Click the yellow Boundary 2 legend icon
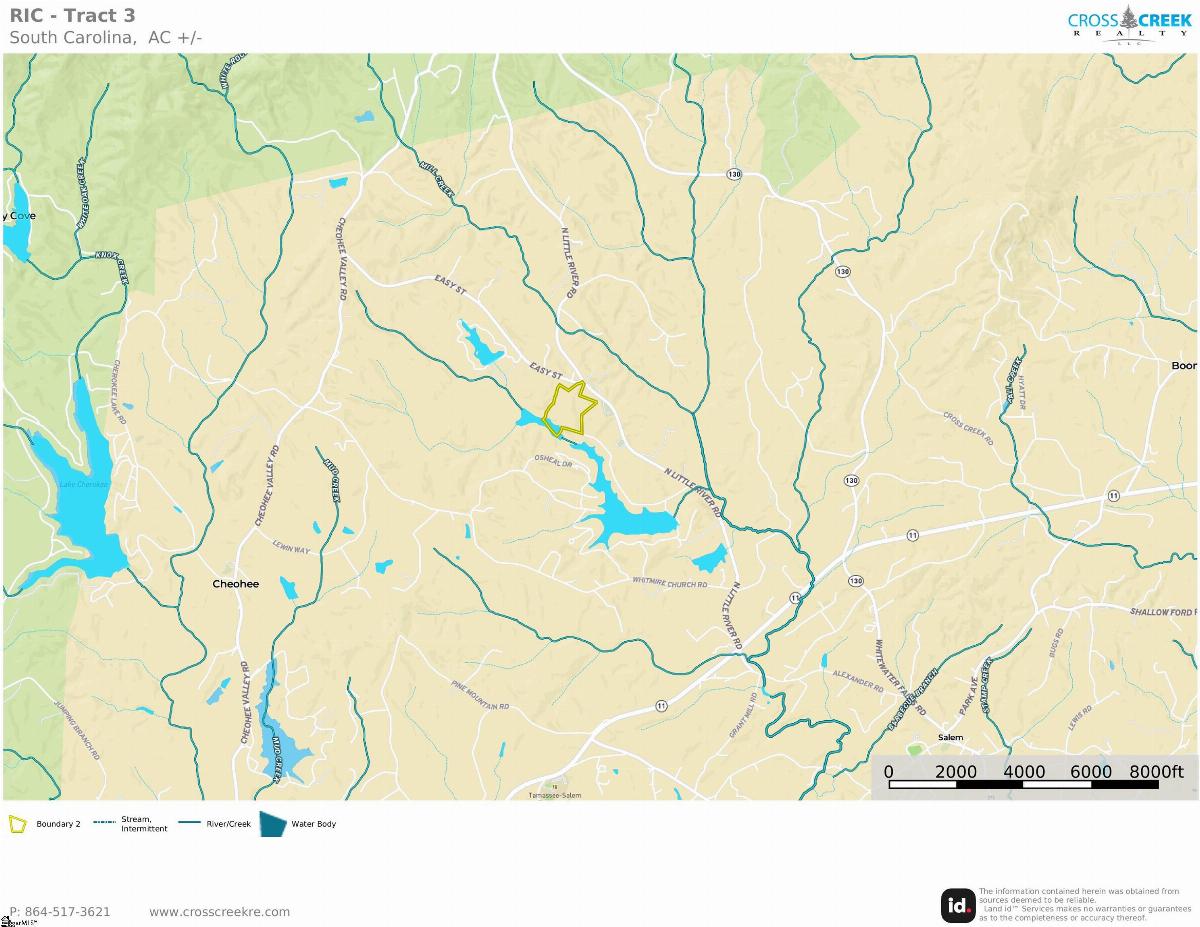The width and height of the screenshot is (1200, 927). [x=18, y=824]
